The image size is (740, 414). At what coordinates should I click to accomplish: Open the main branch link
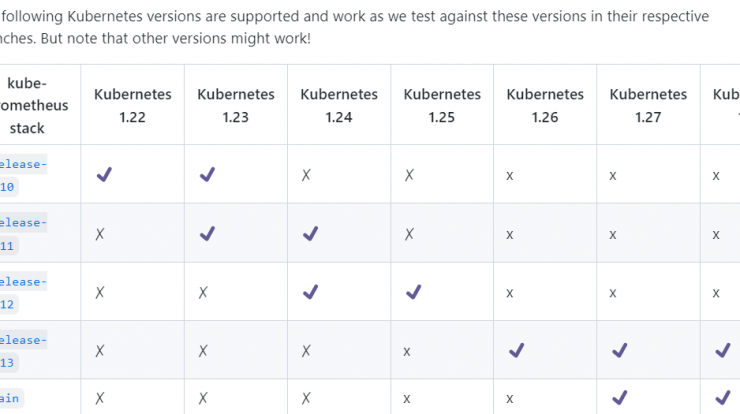click(x=11, y=398)
